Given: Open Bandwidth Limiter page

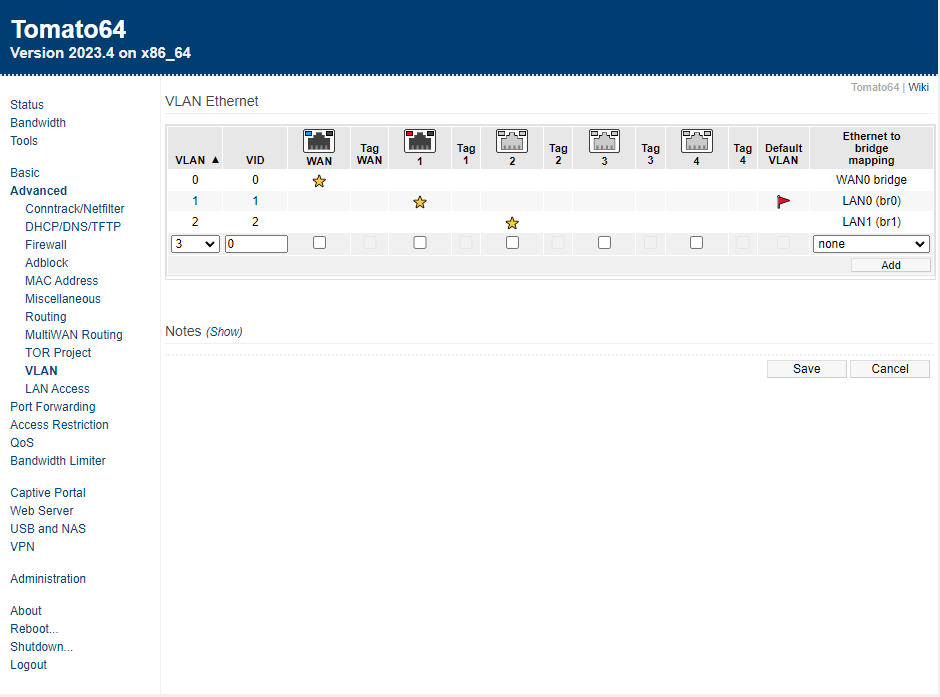Looking at the screenshot, I should pos(58,461).
